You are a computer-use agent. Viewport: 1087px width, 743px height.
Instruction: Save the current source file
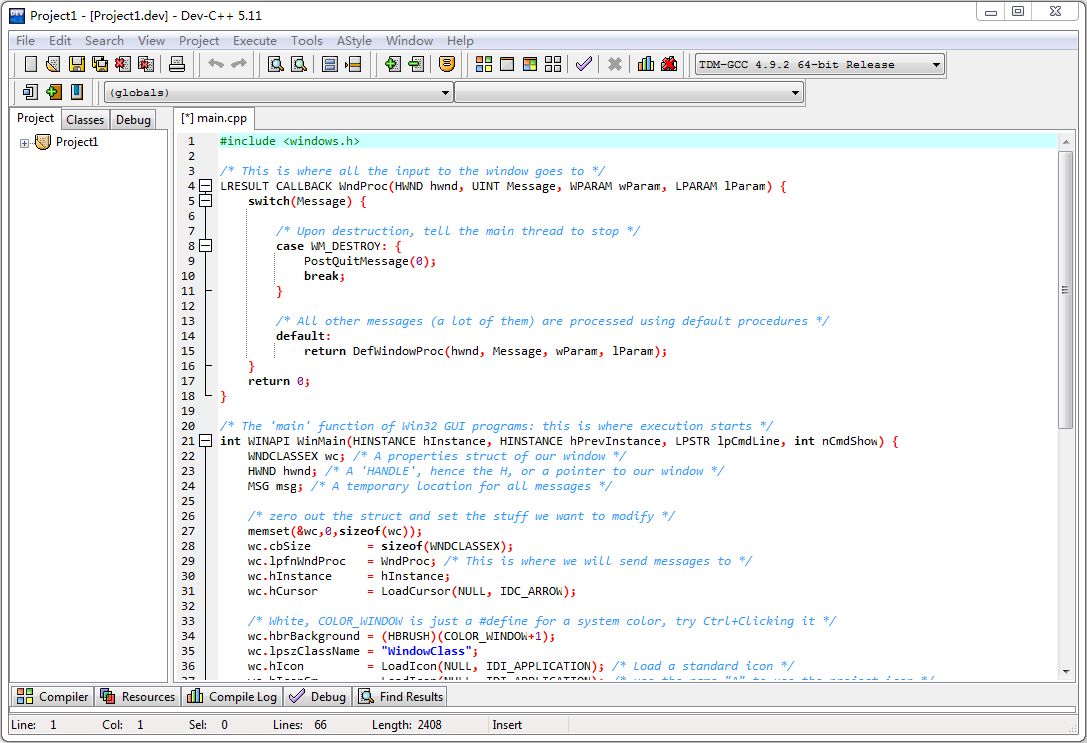tap(75, 63)
